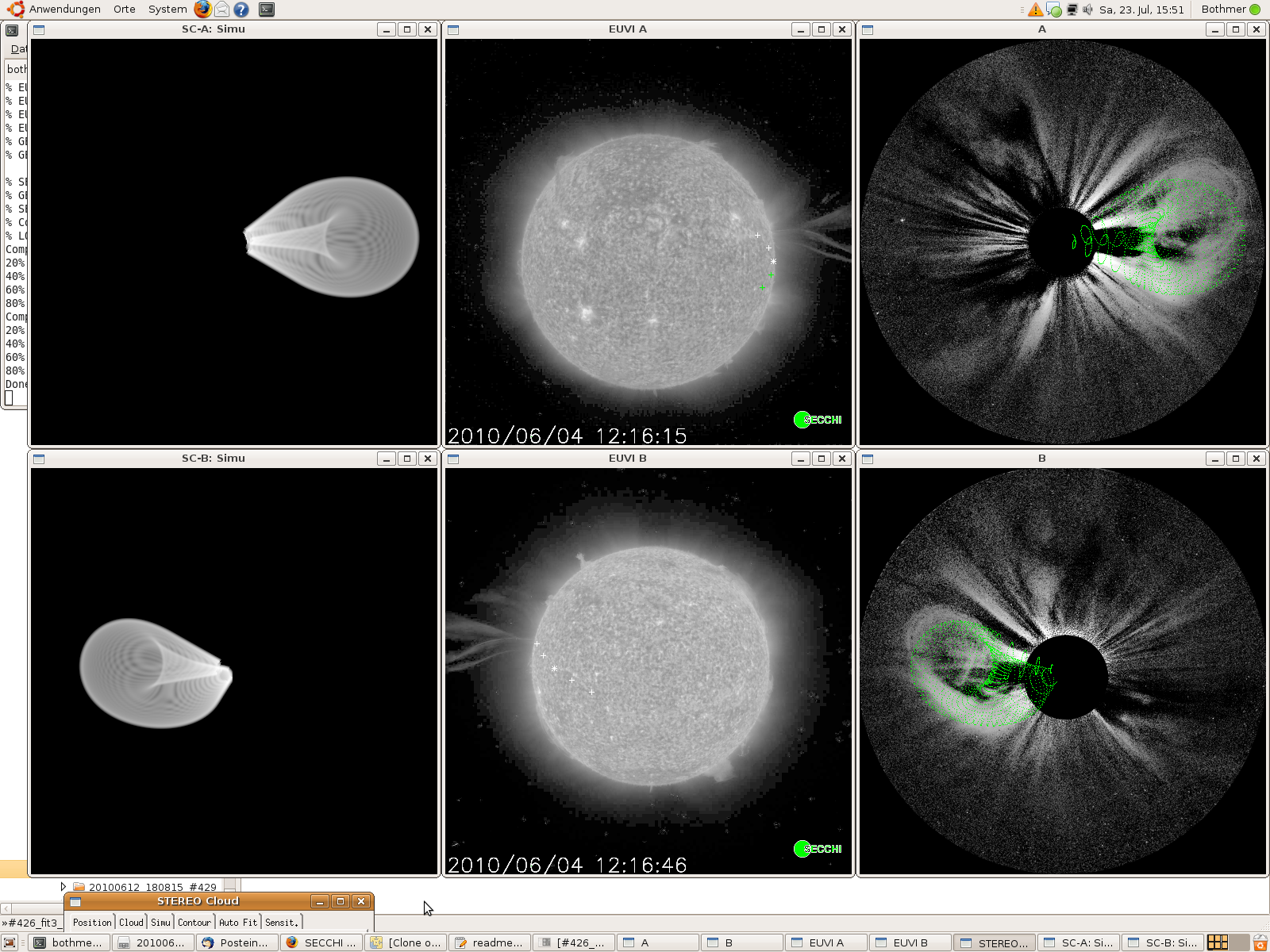The width and height of the screenshot is (1270, 952).
Task: Open the Anwendungen menu
Action: (65, 10)
